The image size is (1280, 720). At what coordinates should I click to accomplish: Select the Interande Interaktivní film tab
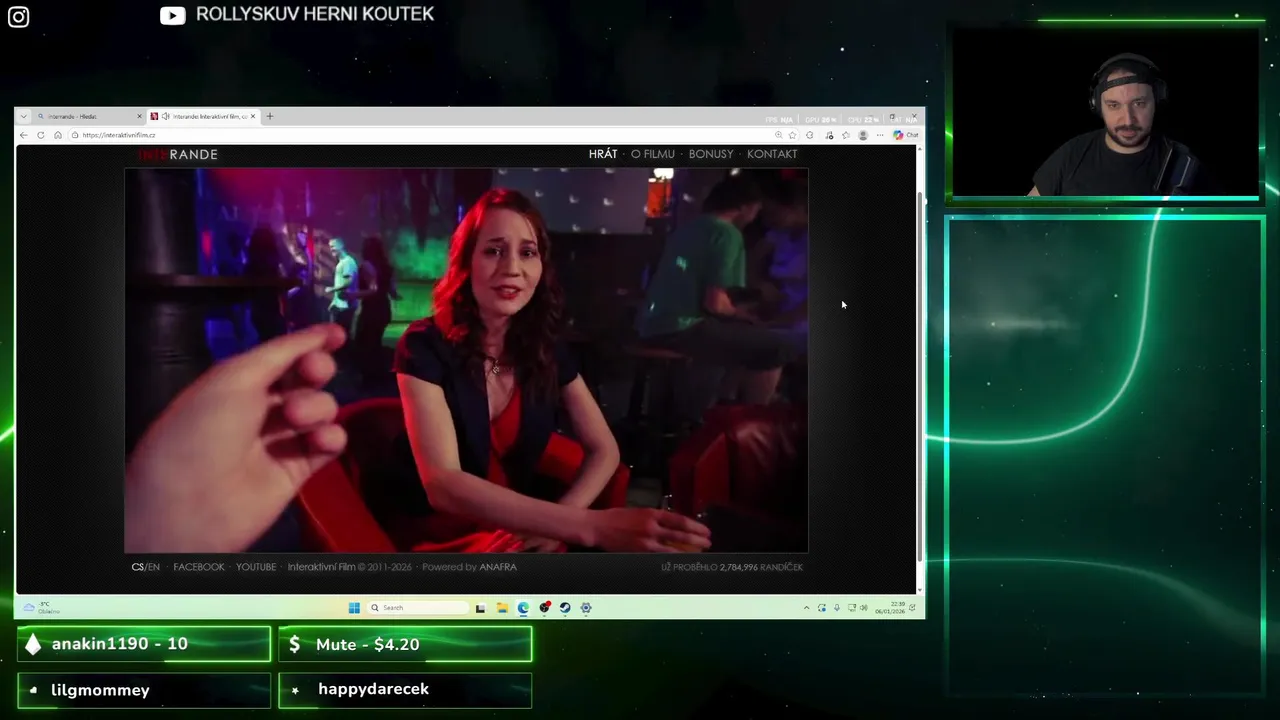pos(204,116)
